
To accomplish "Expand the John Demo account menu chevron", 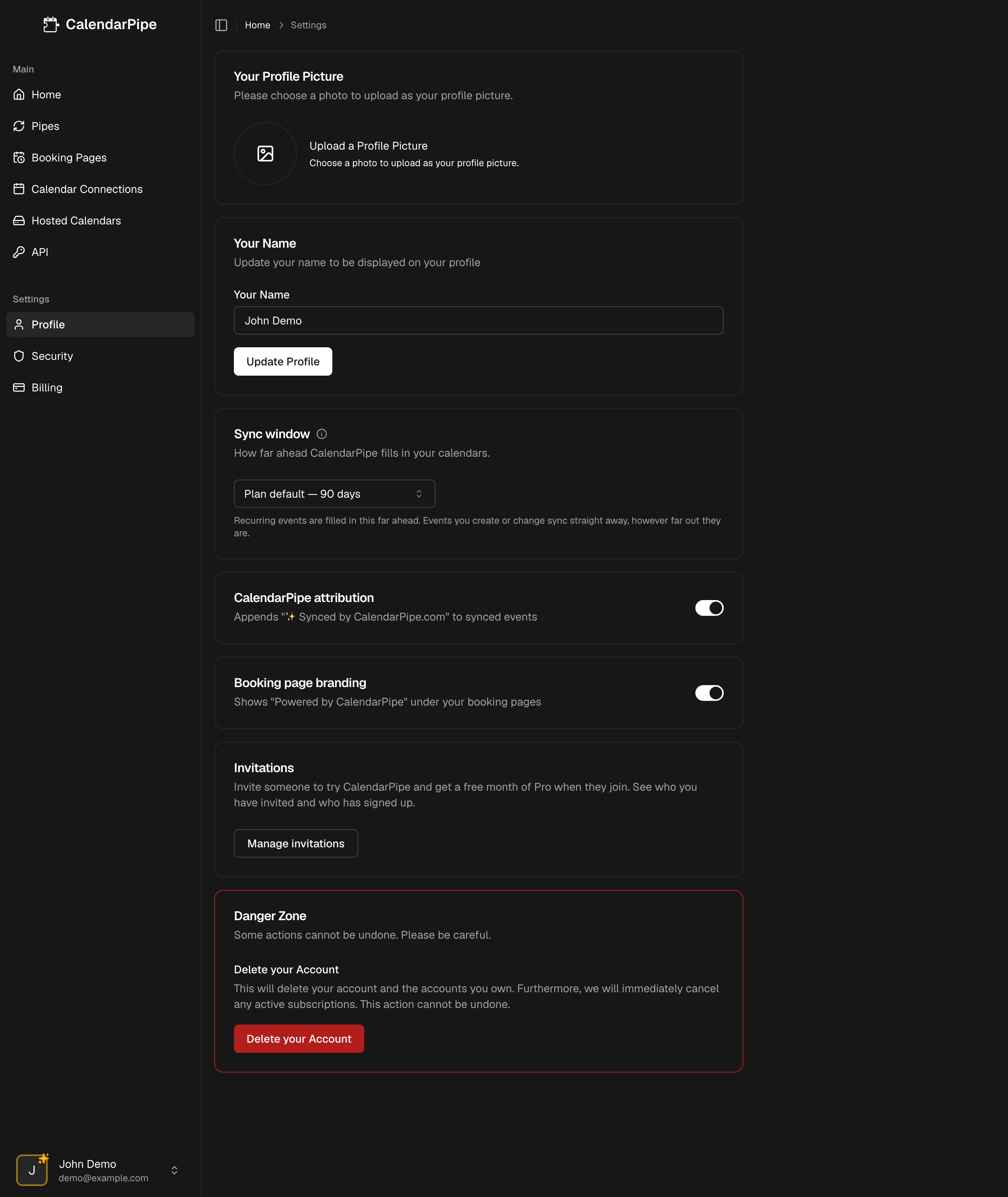I will pos(174,1169).
